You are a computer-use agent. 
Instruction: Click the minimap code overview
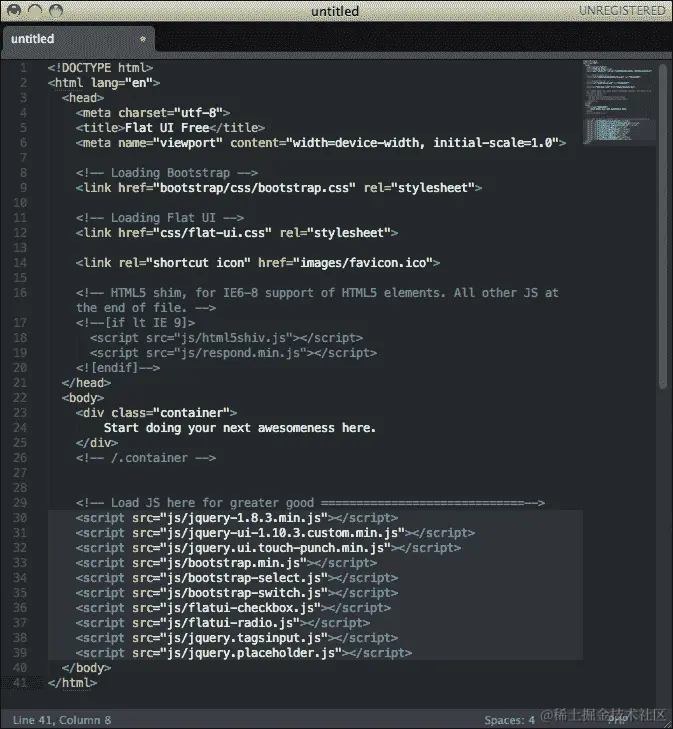(x=620, y=101)
